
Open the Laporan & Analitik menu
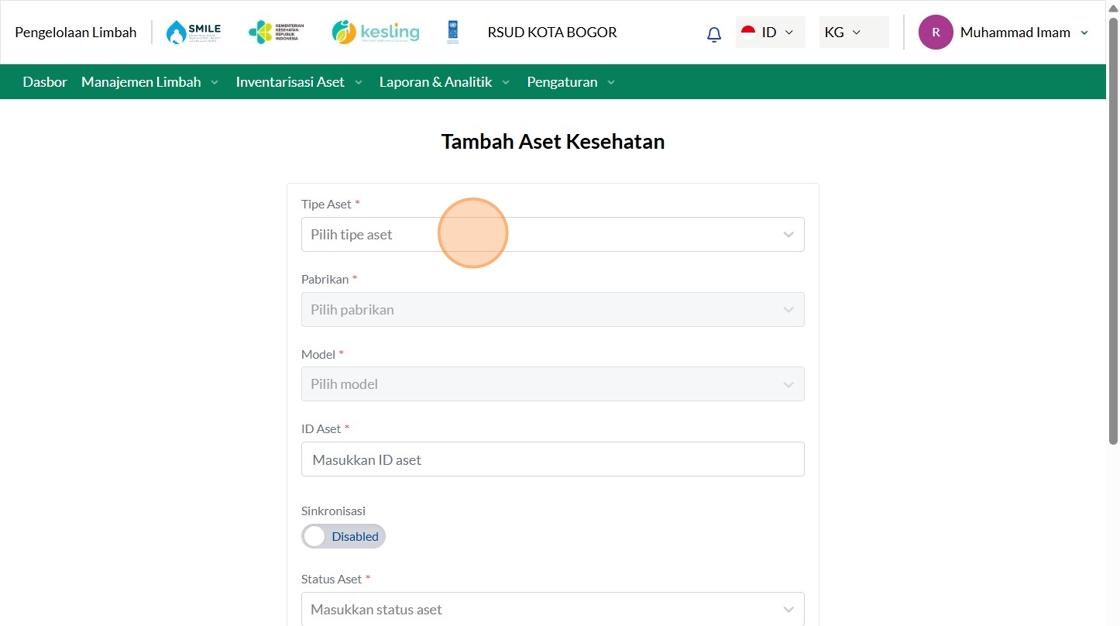click(x=444, y=82)
